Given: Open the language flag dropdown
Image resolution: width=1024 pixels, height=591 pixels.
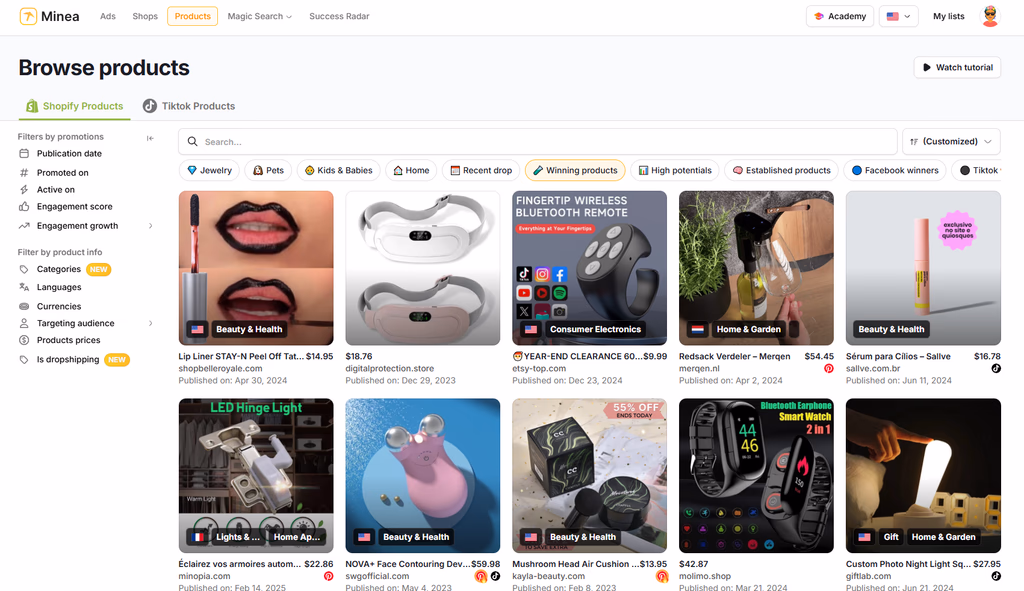Looking at the screenshot, I should [897, 16].
